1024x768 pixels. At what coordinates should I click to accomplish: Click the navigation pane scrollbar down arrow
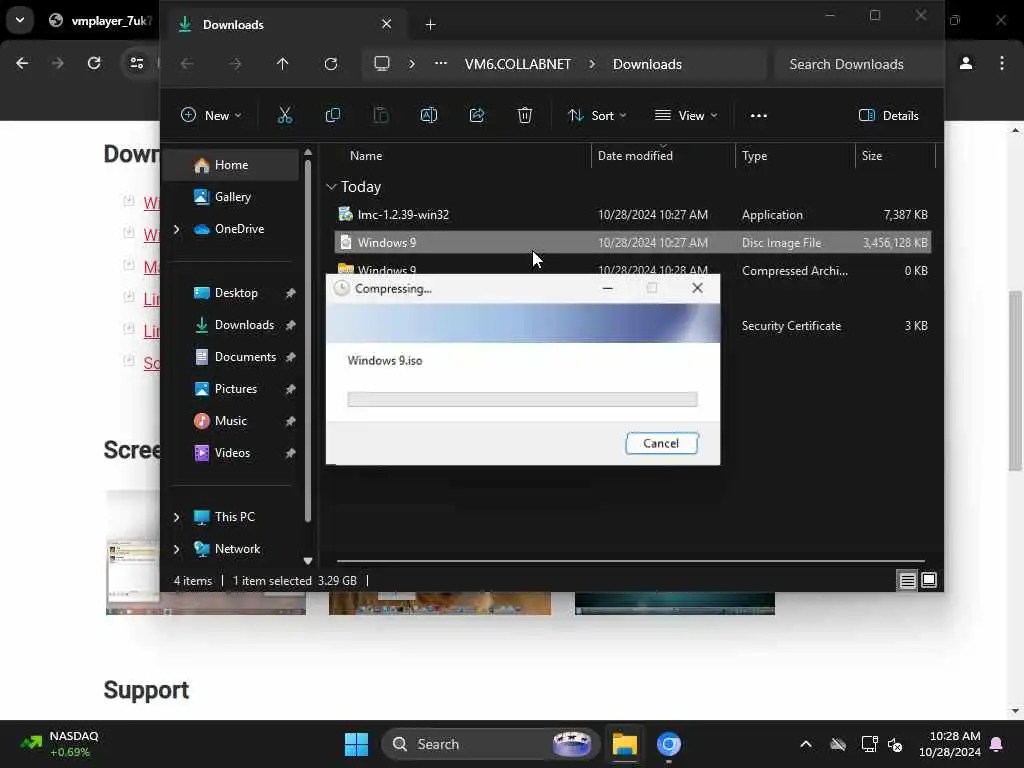coord(308,561)
